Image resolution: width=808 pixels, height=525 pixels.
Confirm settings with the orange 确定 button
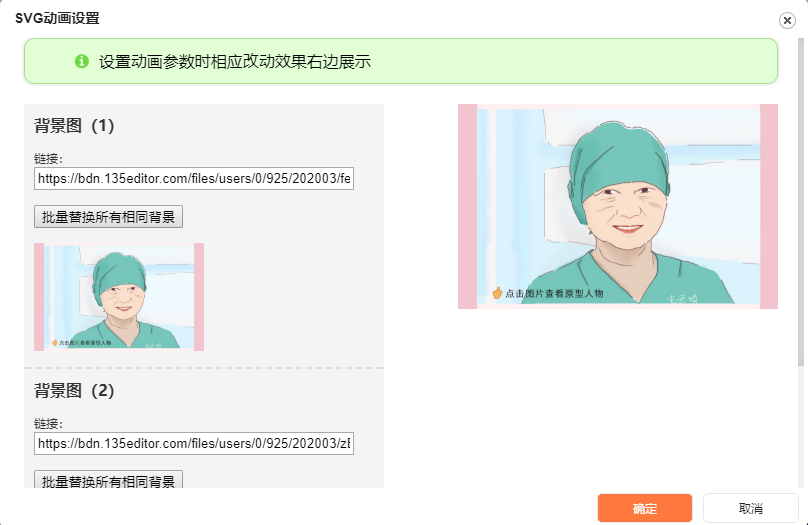click(645, 509)
